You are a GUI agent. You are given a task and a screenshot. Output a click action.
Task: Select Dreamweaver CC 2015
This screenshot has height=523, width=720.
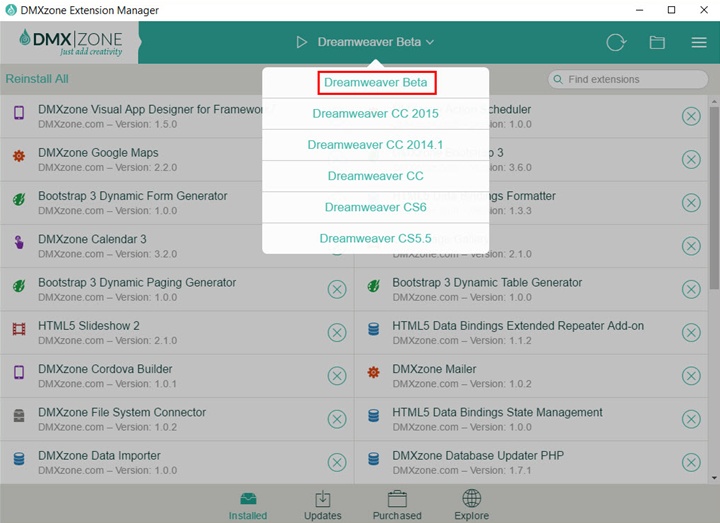376,114
